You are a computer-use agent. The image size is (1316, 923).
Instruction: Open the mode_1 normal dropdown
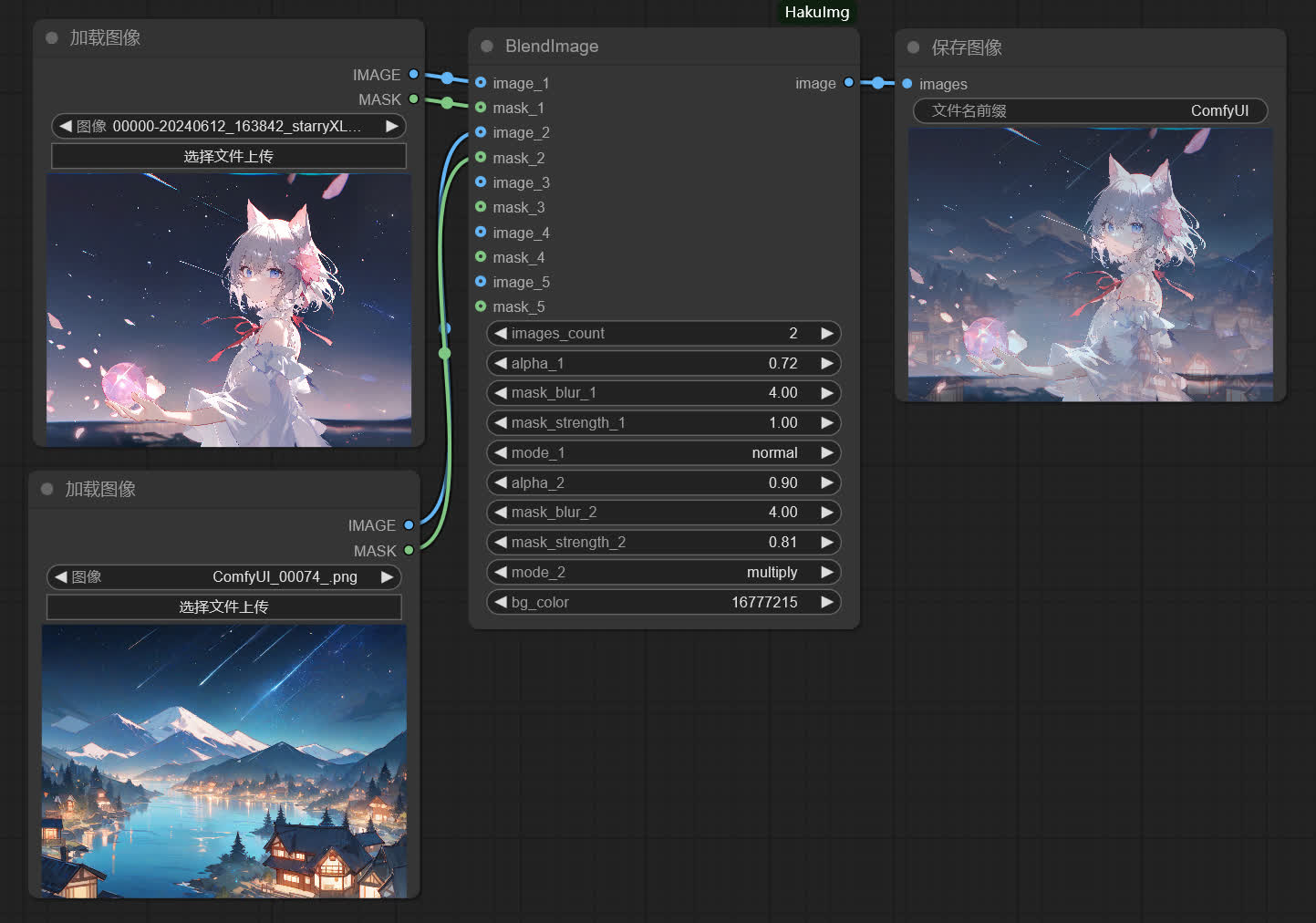(664, 452)
